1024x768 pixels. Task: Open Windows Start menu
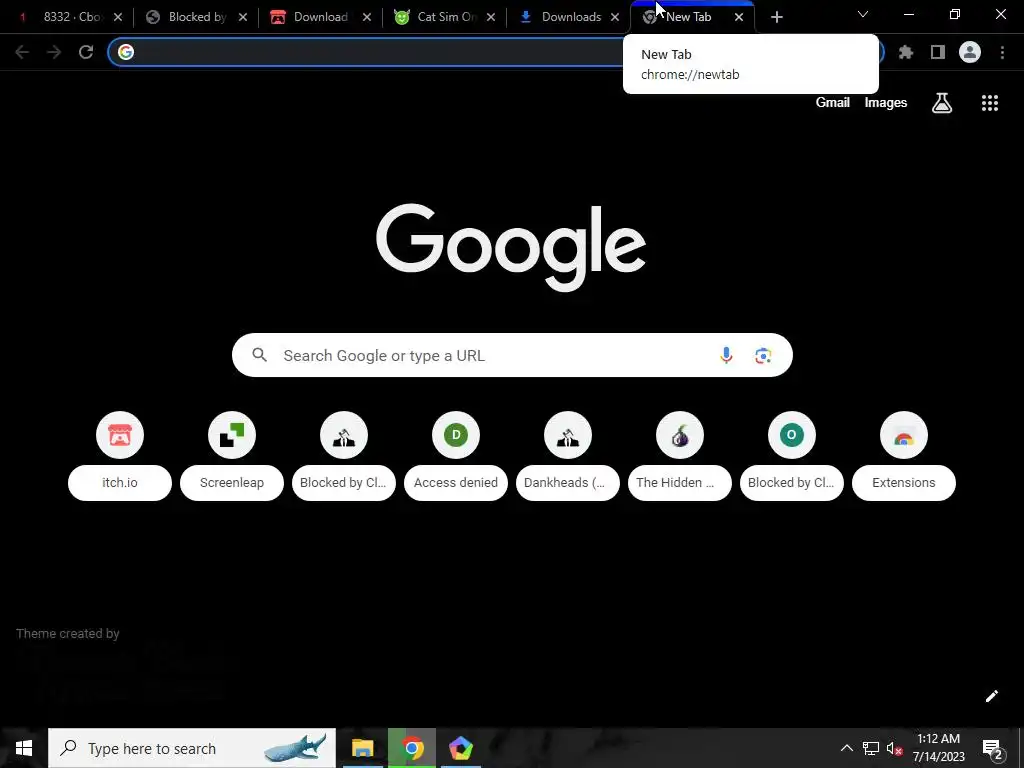click(24, 748)
